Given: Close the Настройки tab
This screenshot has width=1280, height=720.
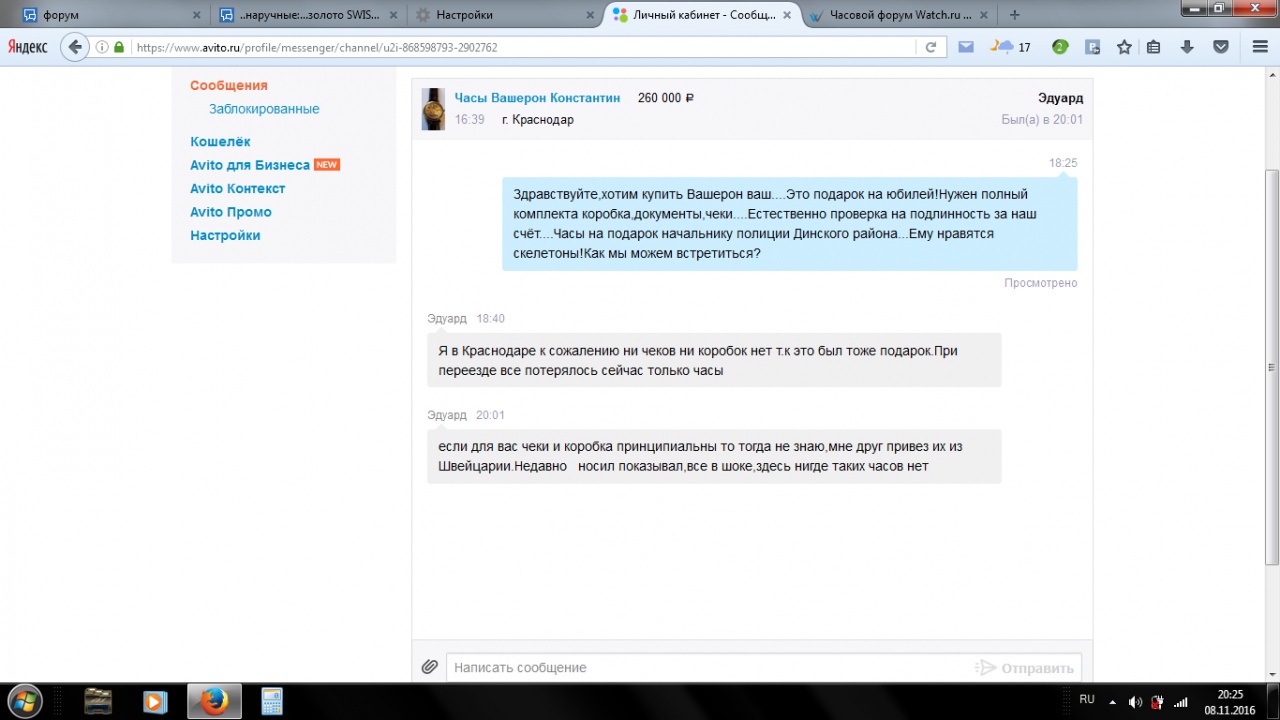Looking at the screenshot, I should click(591, 15).
